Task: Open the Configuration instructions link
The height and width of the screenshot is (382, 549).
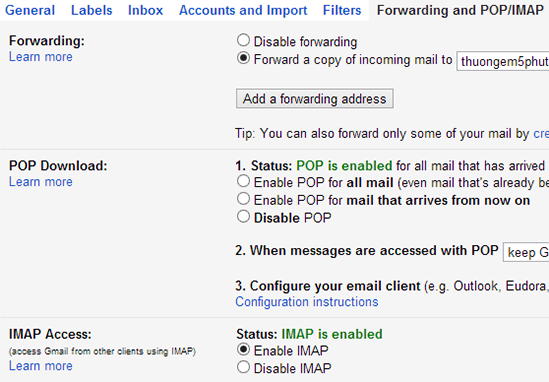Action: [x=307, y=302]
